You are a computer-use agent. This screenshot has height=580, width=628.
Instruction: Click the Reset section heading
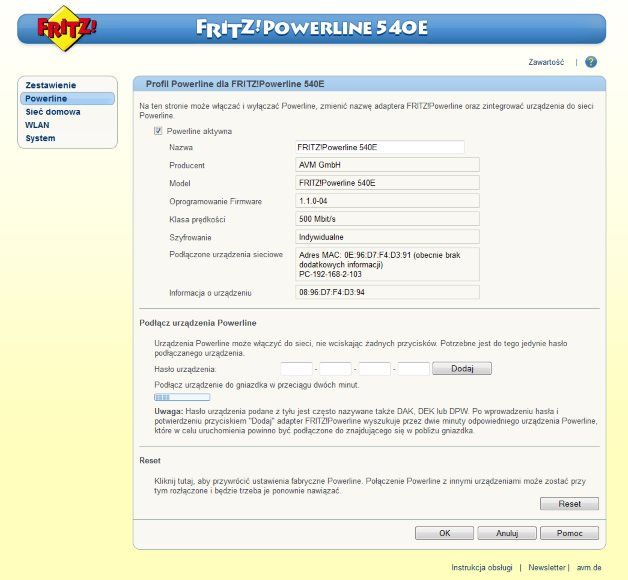150,461
